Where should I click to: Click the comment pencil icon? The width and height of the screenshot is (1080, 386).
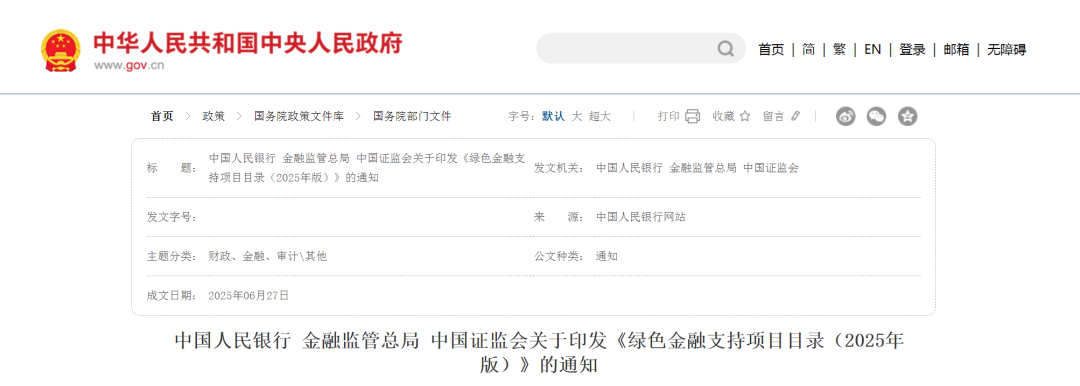[x=795, y=116]
